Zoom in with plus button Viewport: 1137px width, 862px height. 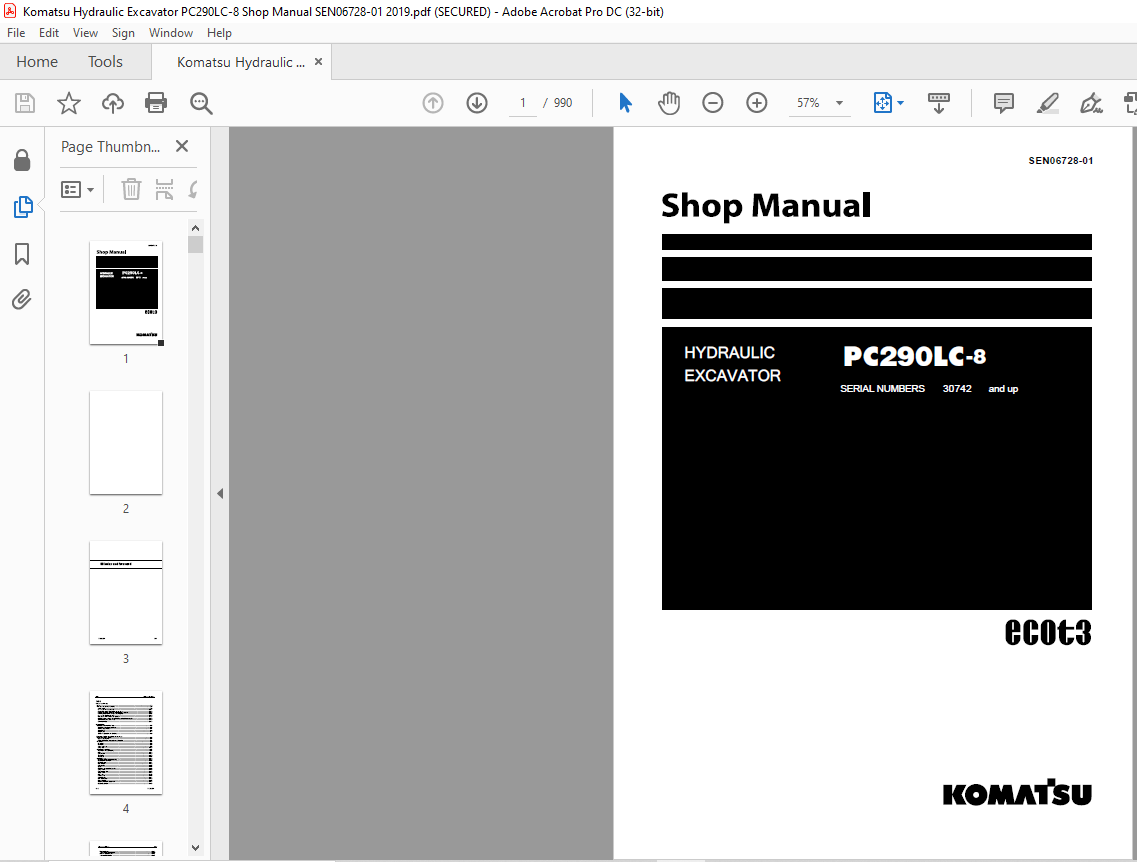point(756,103)
